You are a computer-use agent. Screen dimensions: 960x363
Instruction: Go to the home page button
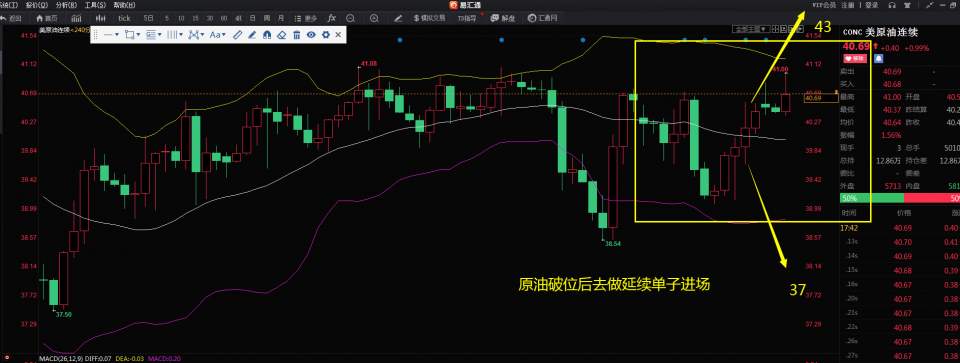click(48, 18)
